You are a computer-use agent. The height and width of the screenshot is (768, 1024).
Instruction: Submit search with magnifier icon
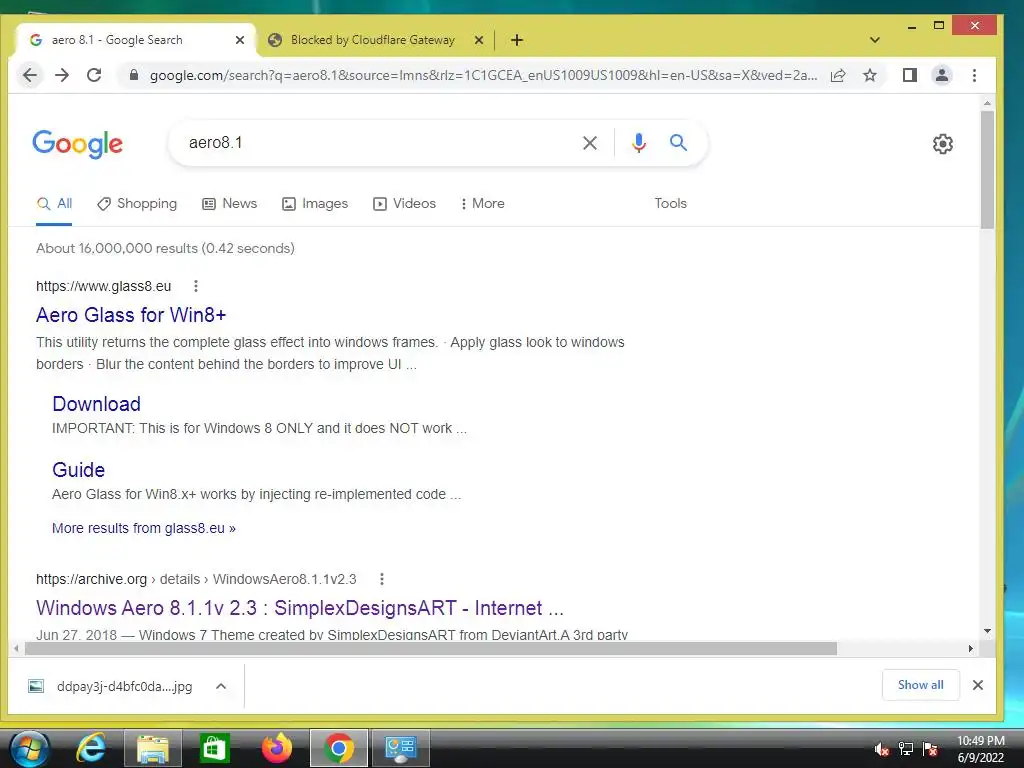[679, 142]
